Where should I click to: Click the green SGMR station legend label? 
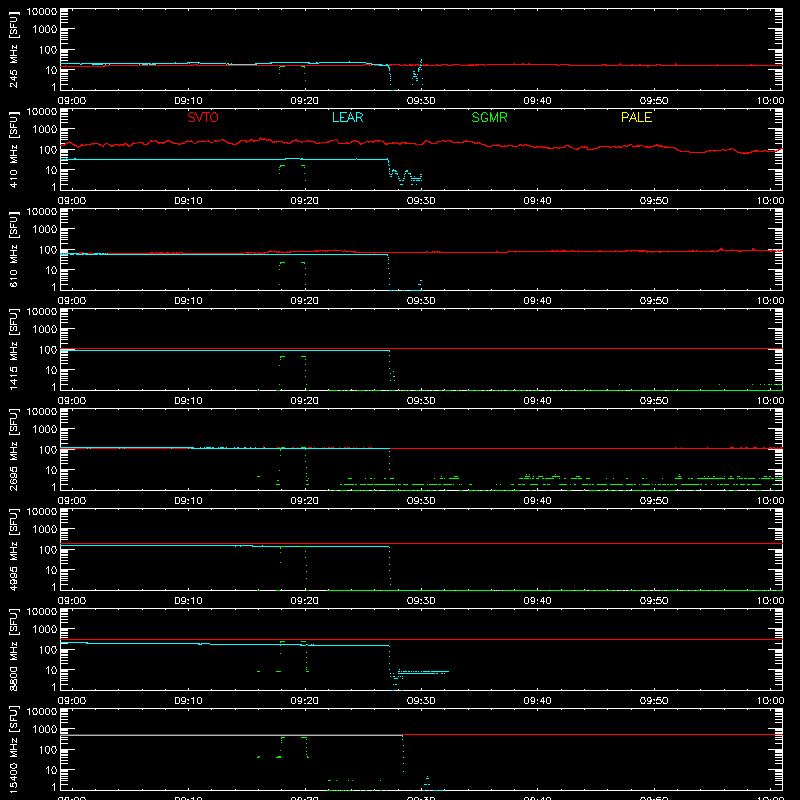[489, 117]
